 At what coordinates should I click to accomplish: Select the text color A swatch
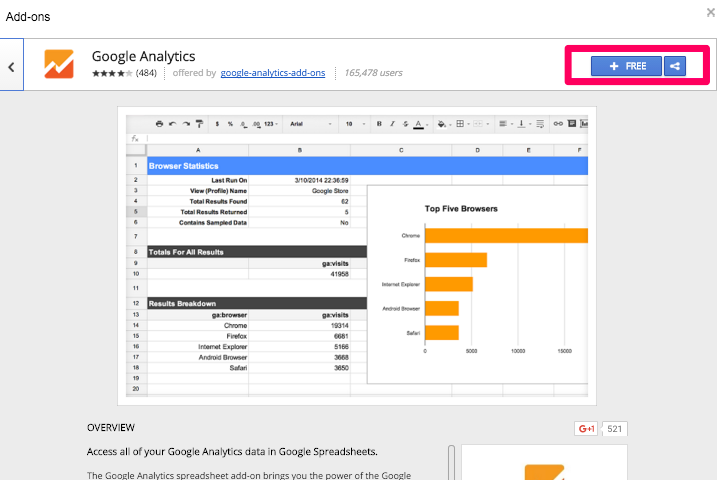pyautogui.click(x=422, y=124)
